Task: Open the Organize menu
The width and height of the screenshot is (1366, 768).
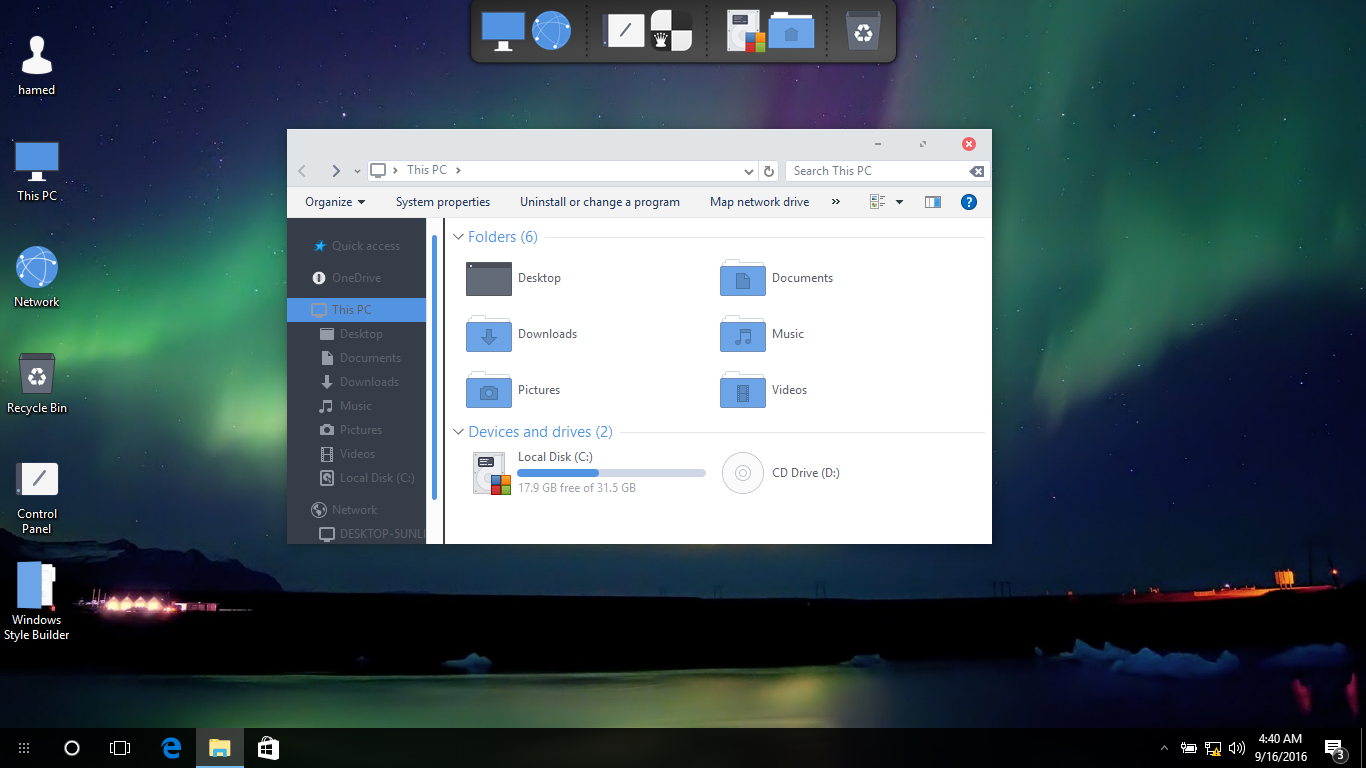Action: (335, 202)
